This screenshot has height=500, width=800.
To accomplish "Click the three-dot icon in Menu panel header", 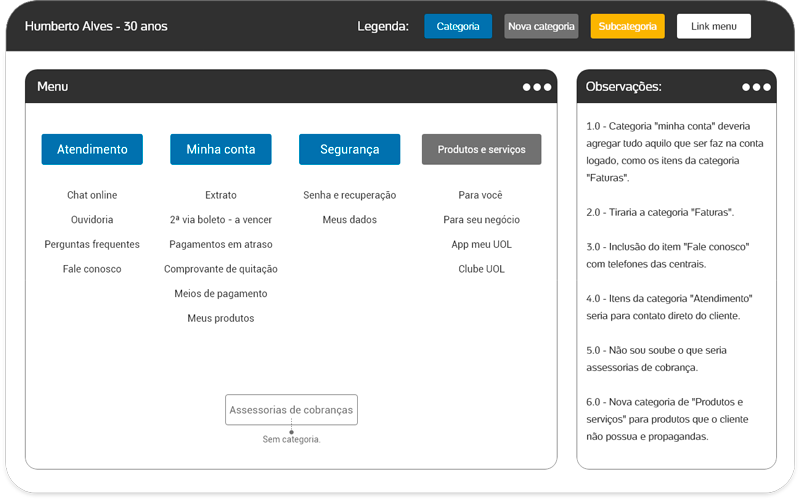I will 536,87.
